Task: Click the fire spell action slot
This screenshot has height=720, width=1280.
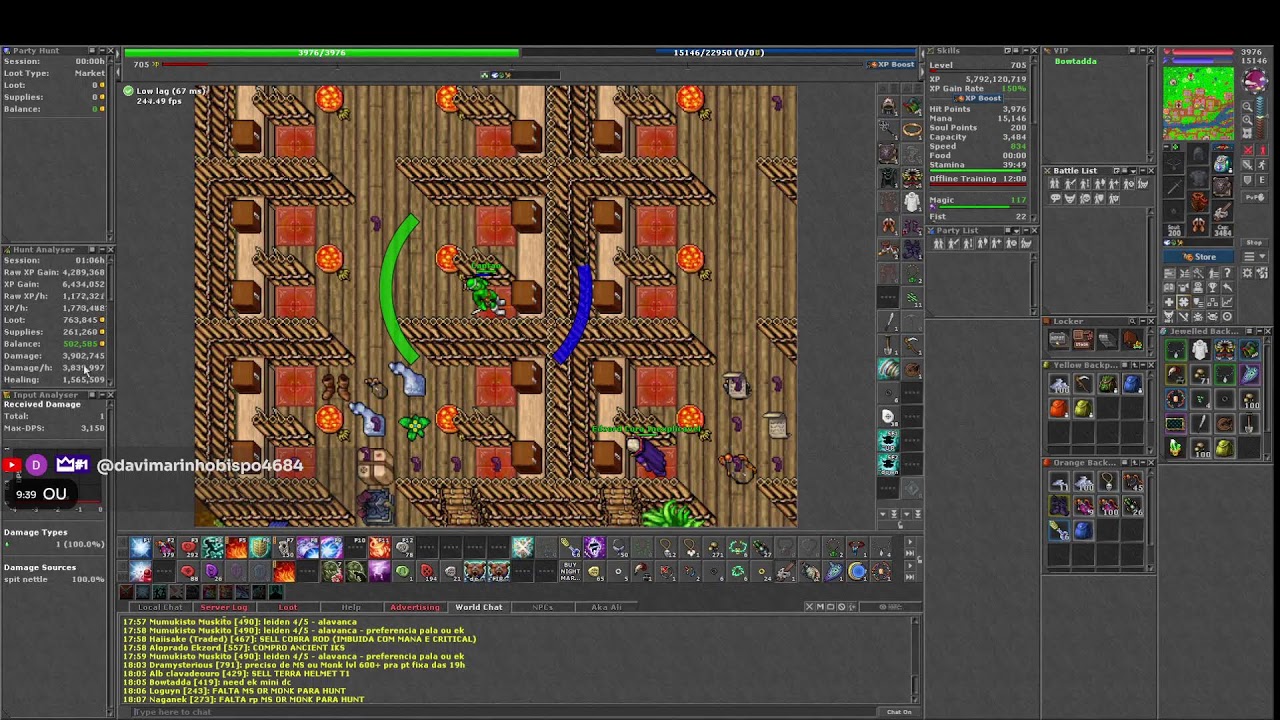Action: pyautogui.click(x=236, y=547)
